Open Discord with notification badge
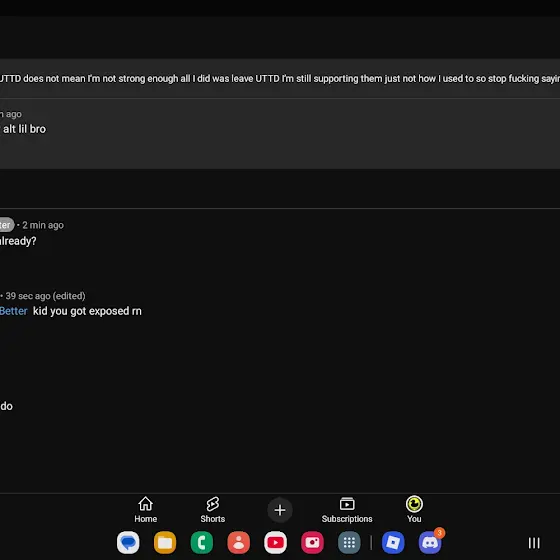 pos(430,542)
